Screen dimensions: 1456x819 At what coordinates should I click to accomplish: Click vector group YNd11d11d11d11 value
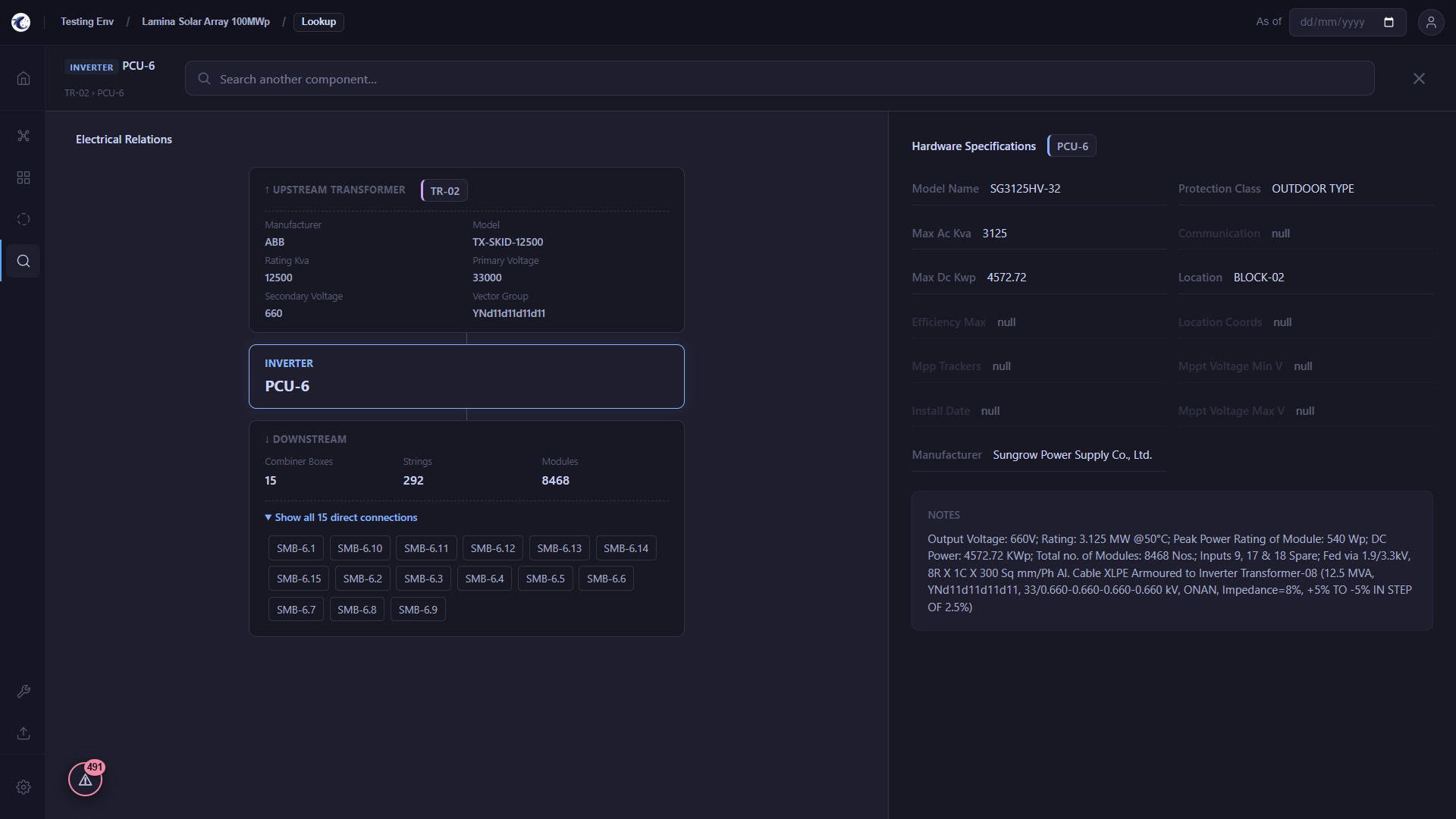[509, 313]
